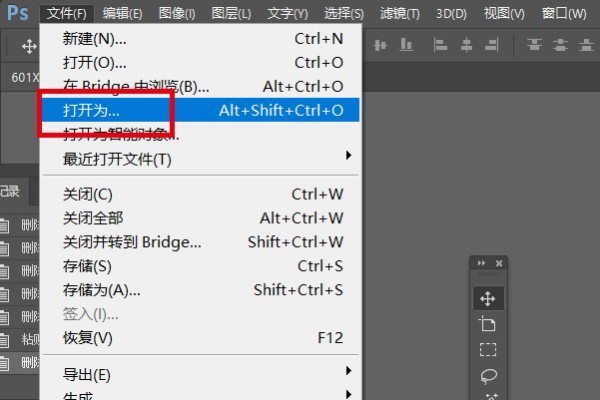Screen dimensions: 600x400
Task: Select the Lasso tool
Action: tap(488, 376)
